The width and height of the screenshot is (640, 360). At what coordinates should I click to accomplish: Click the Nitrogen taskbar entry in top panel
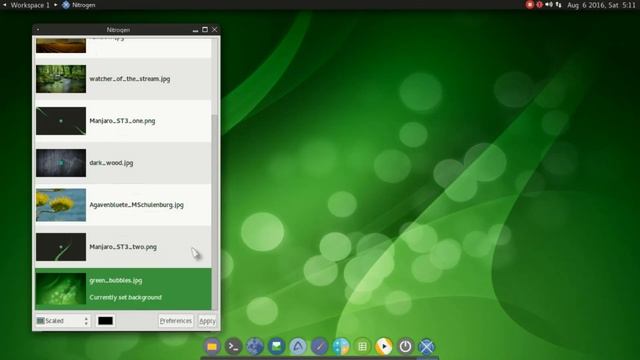79,5
